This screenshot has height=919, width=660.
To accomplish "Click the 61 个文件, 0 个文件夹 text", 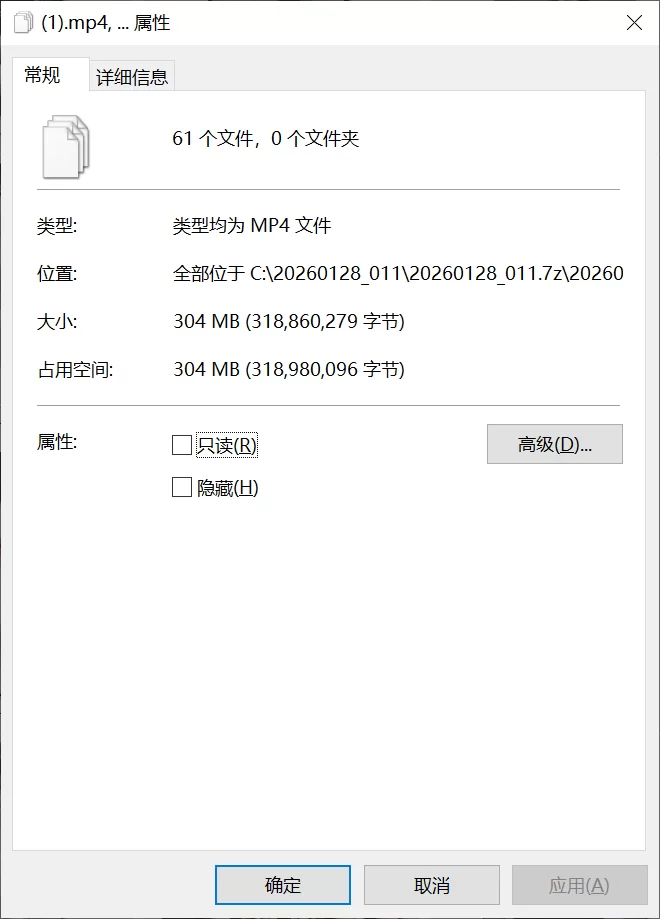I will pos(266,138).
